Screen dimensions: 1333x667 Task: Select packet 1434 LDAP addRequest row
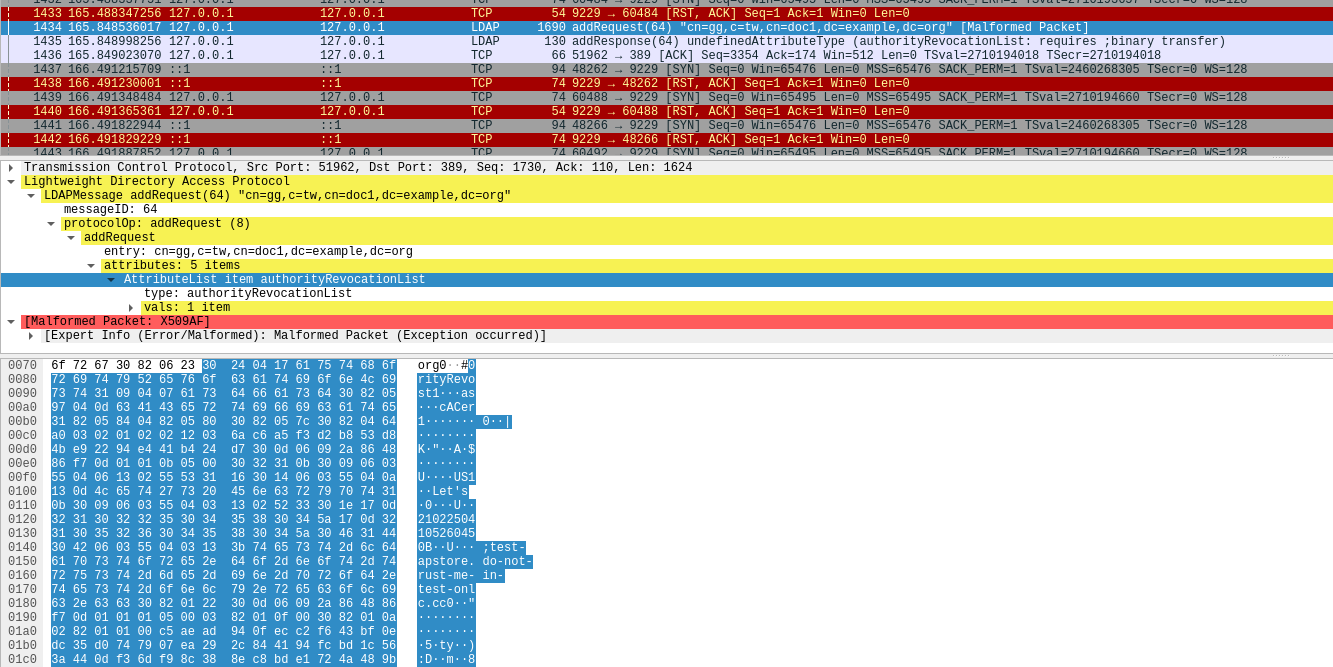(600, 28)
